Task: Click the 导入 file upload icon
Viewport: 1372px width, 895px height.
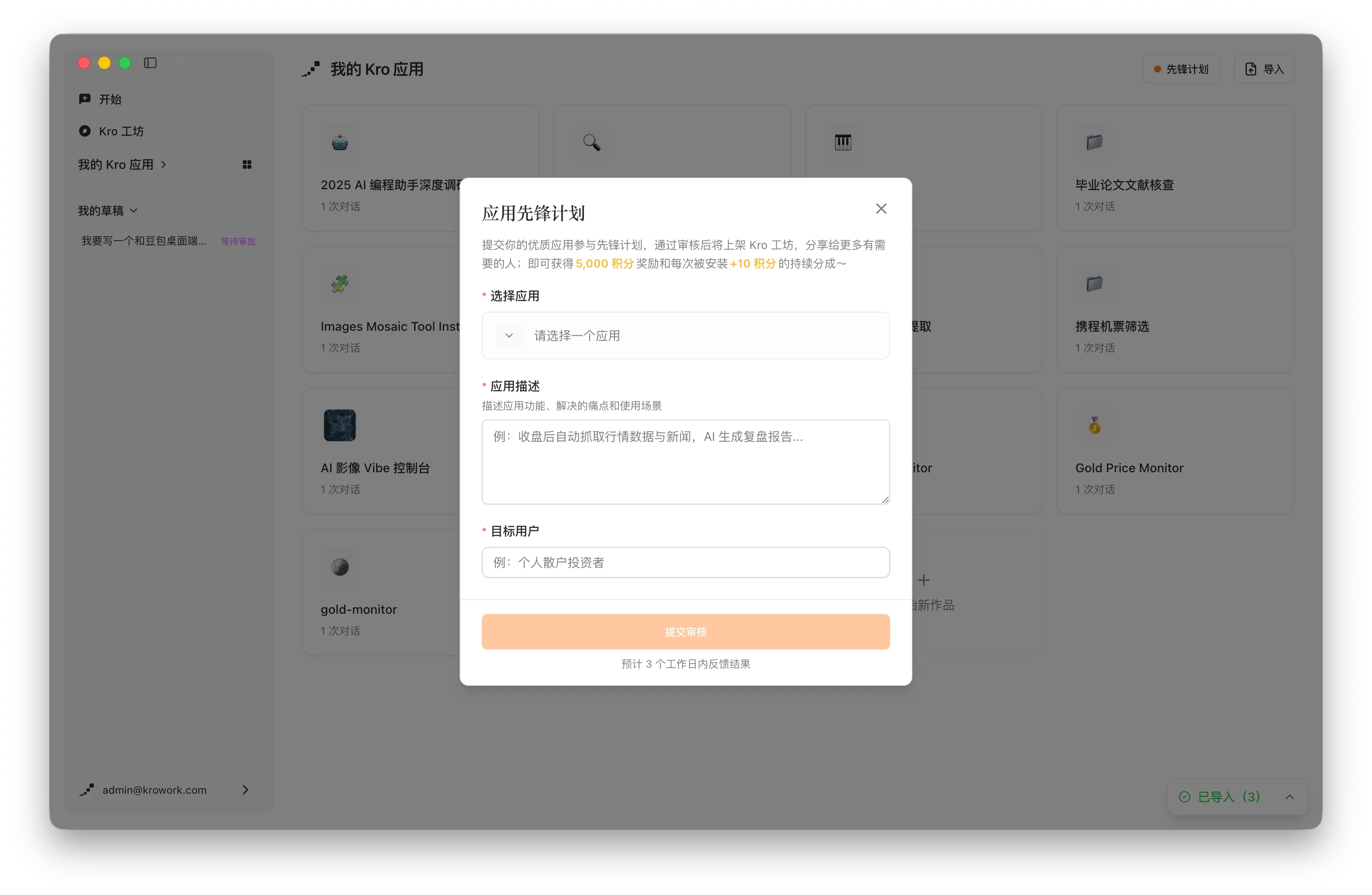Action: pos(1250,69)
